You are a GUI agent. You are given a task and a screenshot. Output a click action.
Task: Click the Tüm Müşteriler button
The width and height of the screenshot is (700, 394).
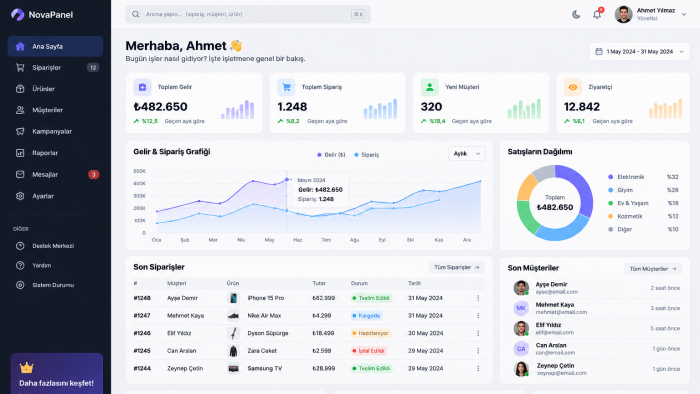click(653, 269)
